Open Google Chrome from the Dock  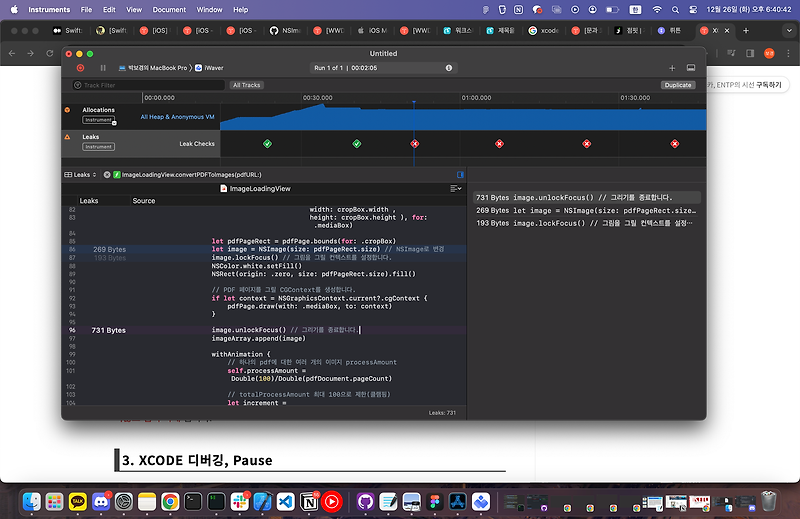tap(170, 502)
